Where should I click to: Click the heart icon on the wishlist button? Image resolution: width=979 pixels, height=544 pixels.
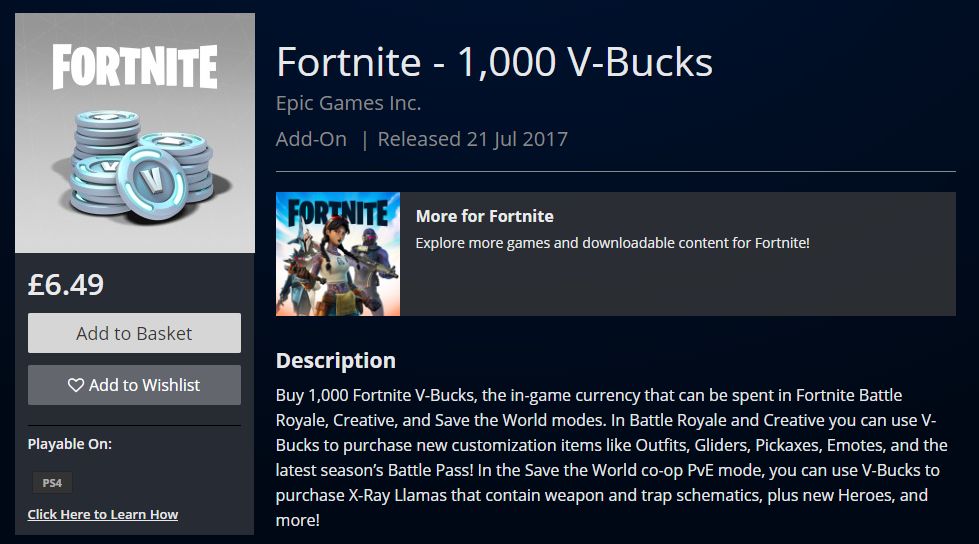pyautogui.click(x=76, y=385)
